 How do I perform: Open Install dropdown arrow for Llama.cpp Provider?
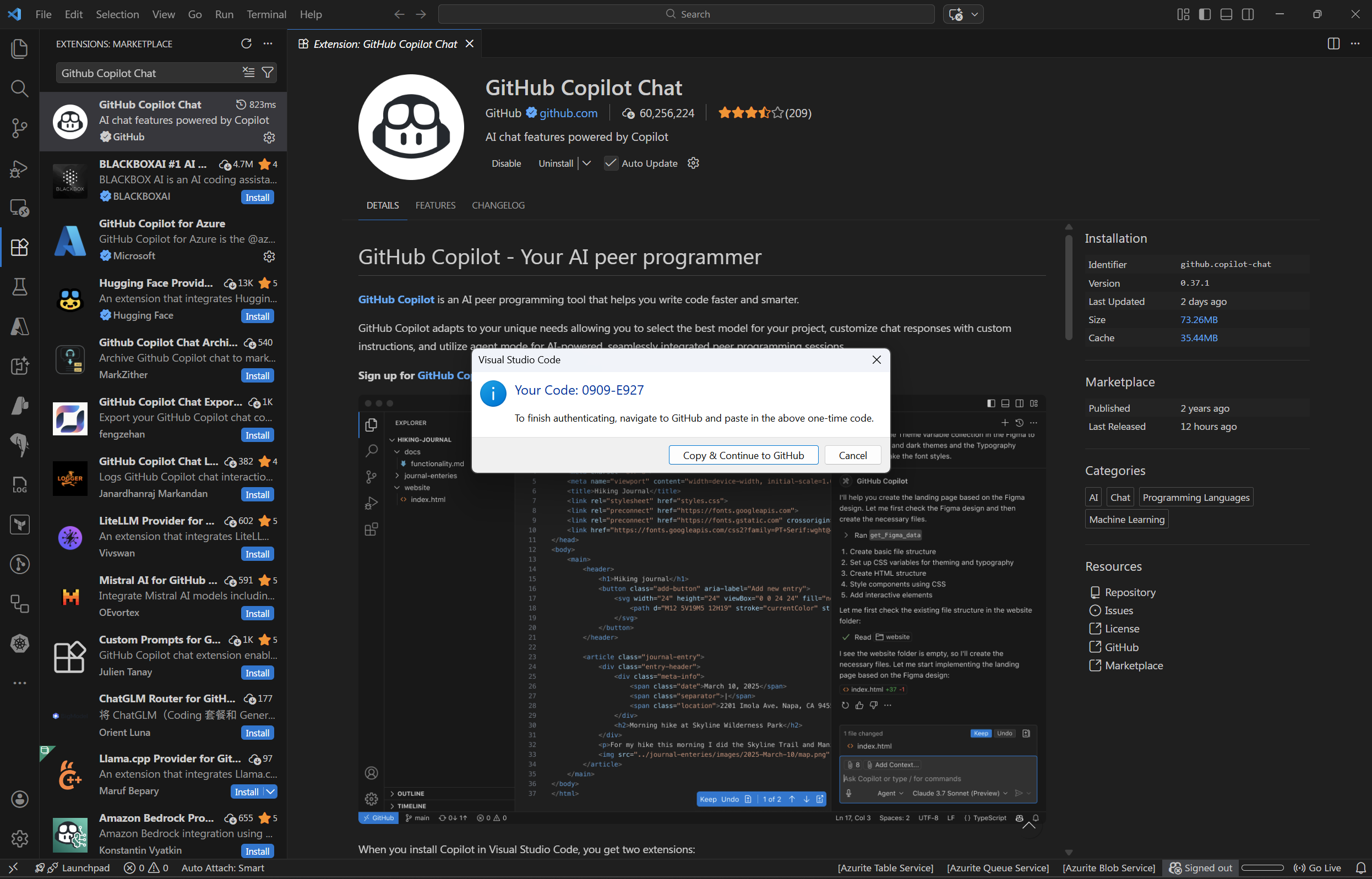271,791
